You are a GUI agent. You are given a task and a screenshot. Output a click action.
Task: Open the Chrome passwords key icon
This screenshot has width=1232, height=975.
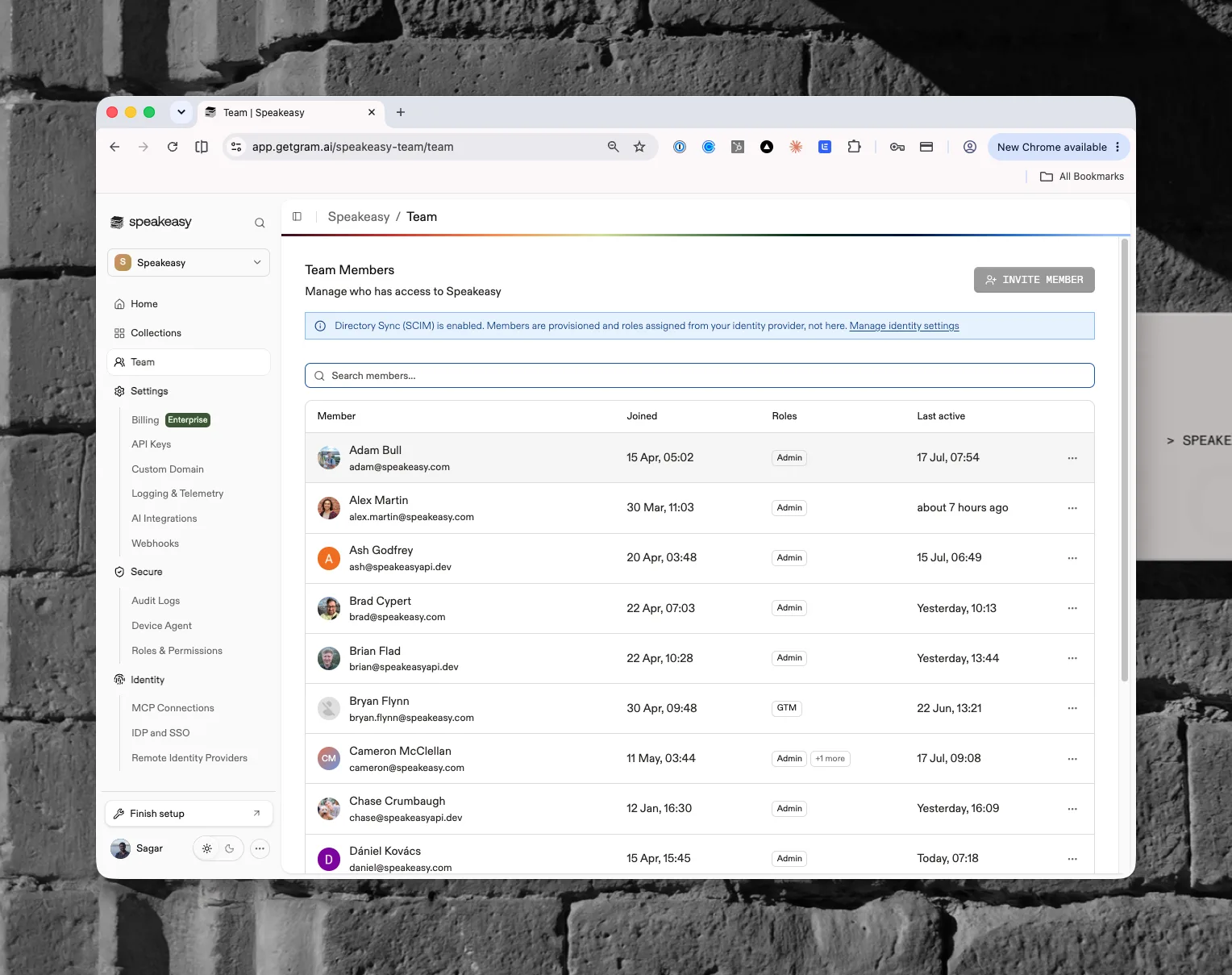coord(897,147)
